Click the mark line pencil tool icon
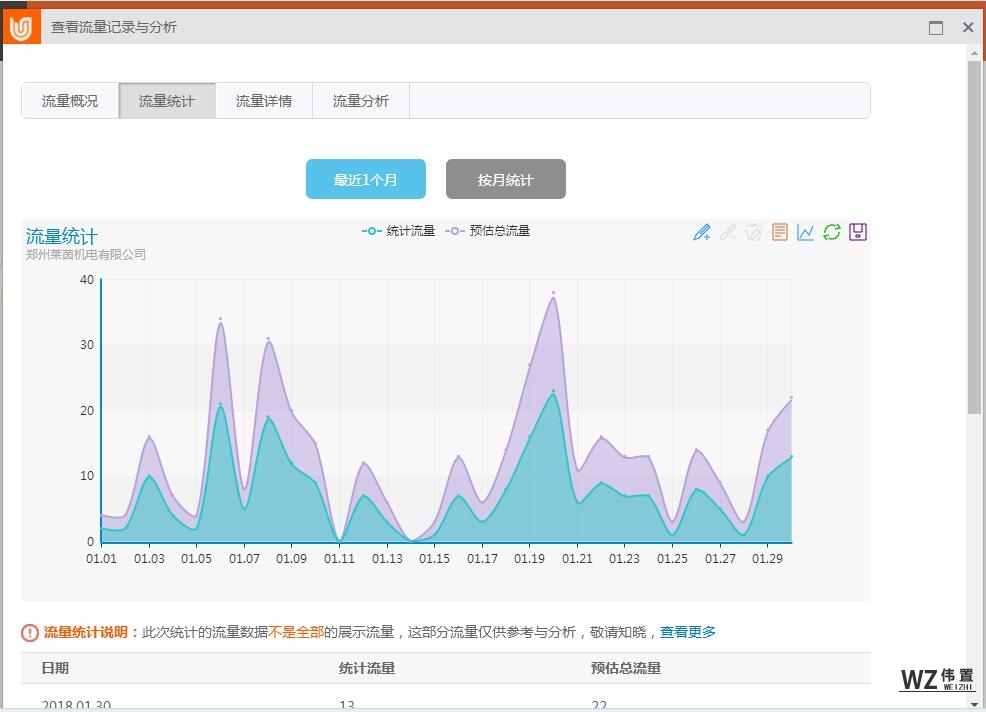Image resolution: width=986 pixels, height=712 pixels. (x=702, y=232)
